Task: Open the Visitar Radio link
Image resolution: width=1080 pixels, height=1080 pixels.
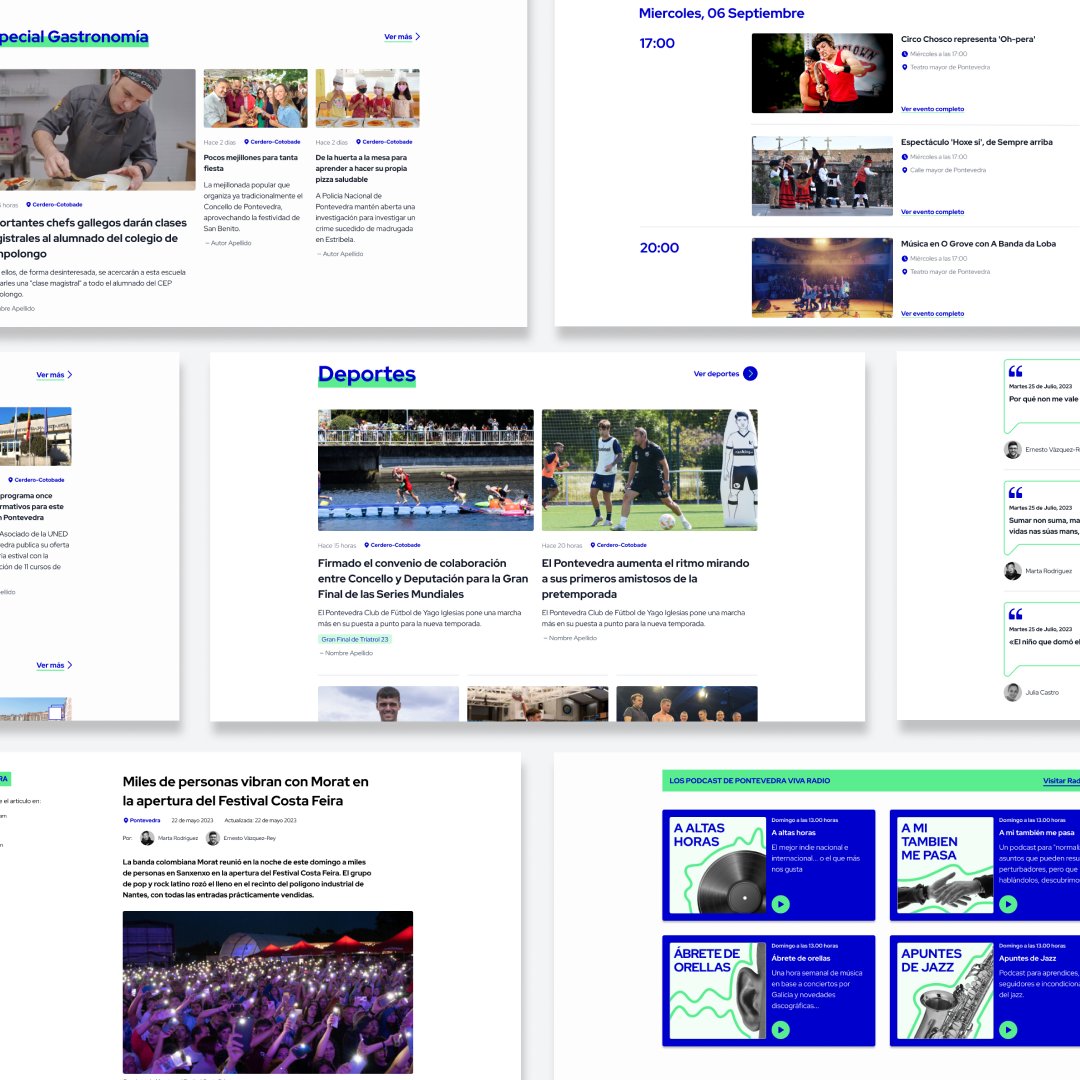Action: click(x=1062, y=778)
